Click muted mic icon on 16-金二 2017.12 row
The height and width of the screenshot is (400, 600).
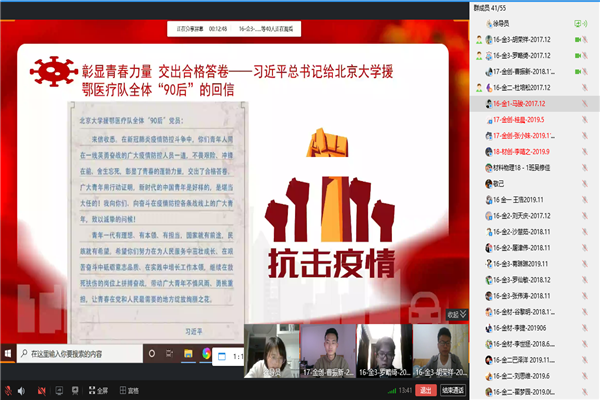tap(585, 88)
